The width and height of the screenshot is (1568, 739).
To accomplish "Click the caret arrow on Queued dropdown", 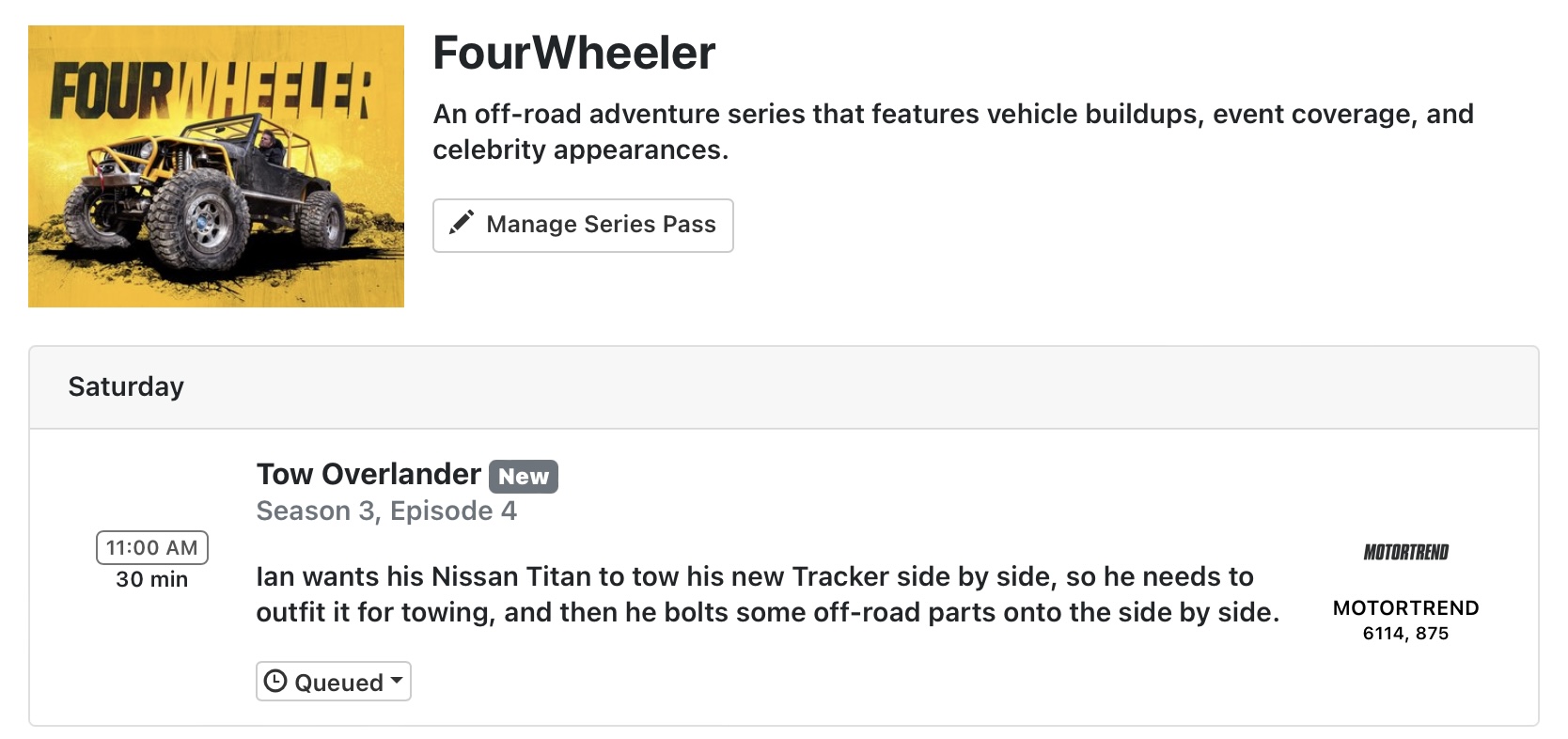I will tap(397, 679).
